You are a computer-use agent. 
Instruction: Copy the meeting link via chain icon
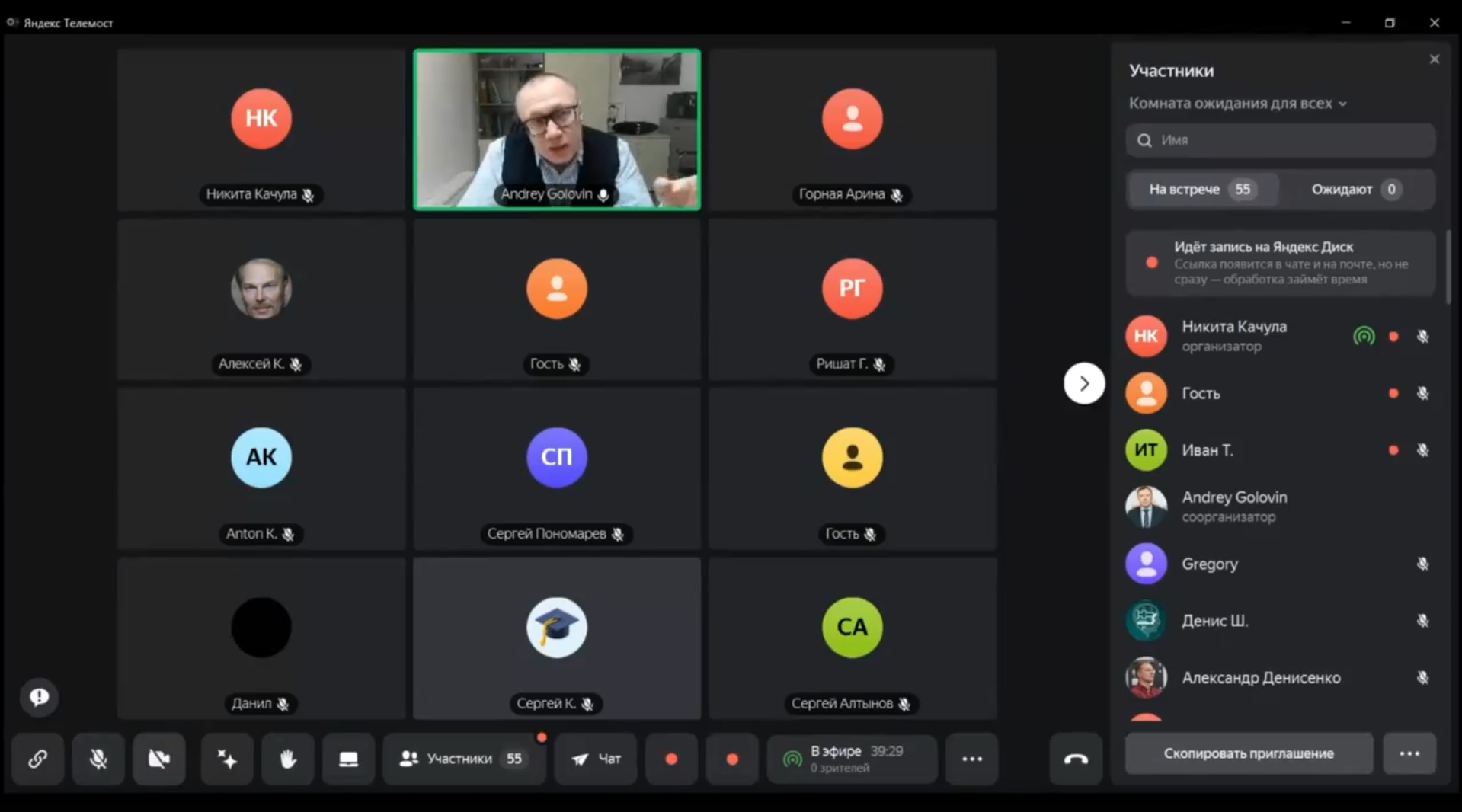[37, 759]
